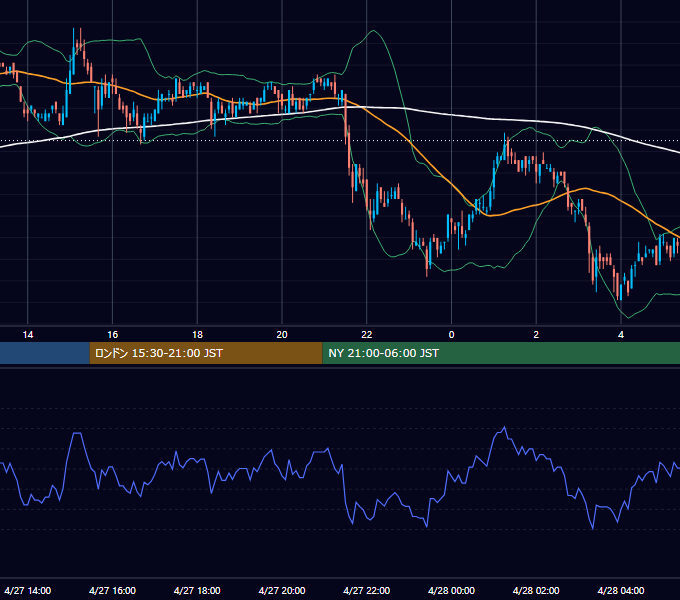Click the 4/28 00:00 timestamp label
680x600 pixels.
point(451,590)
